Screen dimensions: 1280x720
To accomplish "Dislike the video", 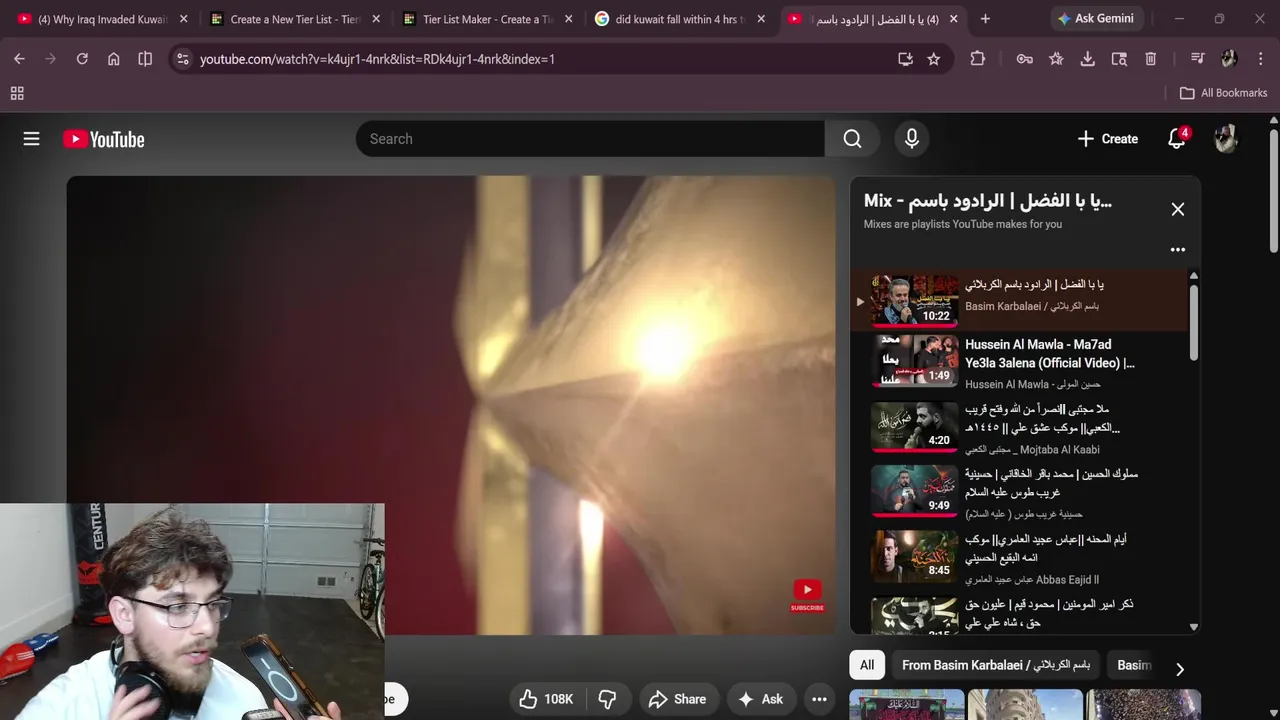I will pos(607,699).
